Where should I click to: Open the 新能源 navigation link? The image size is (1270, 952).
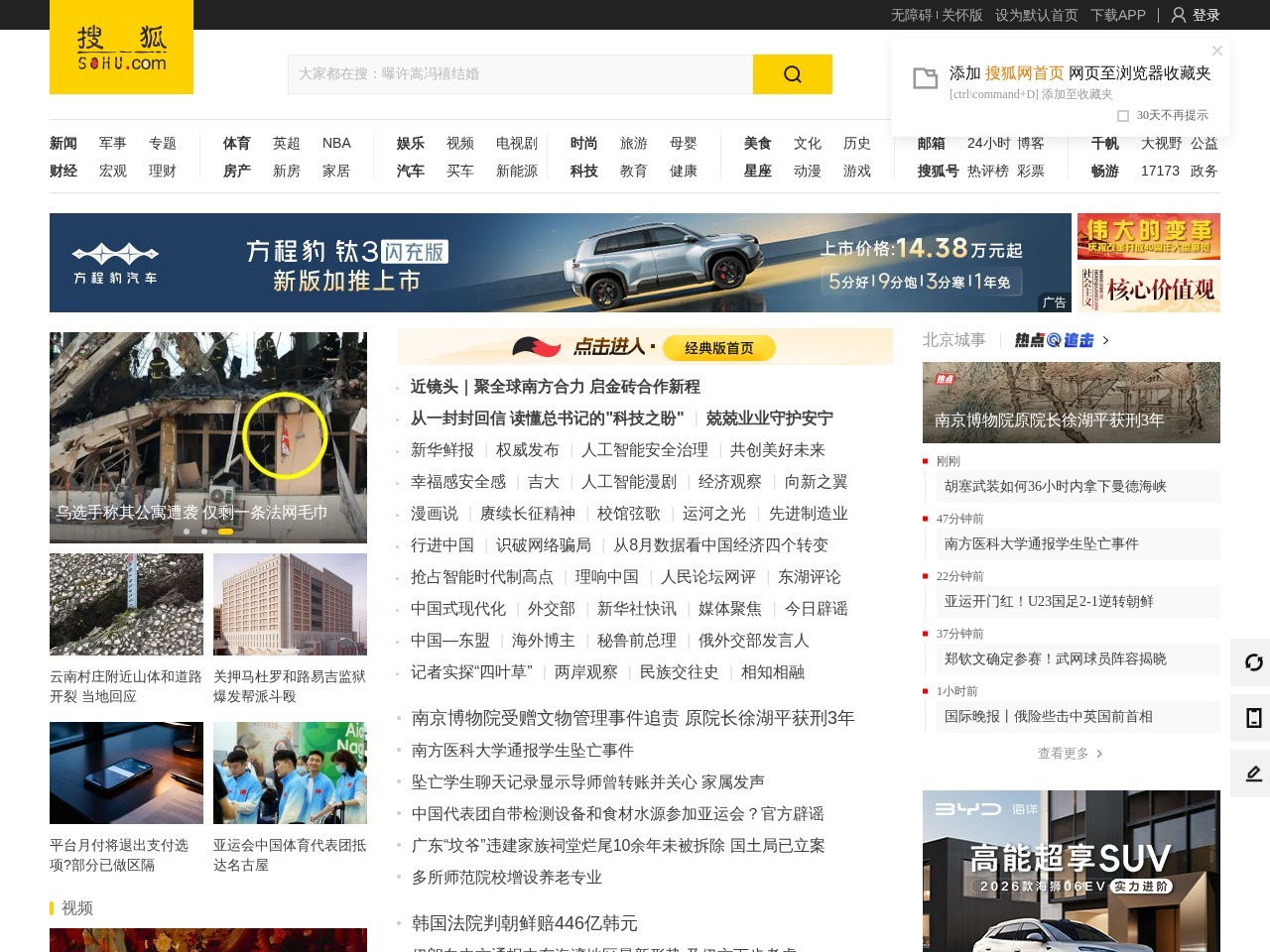(x=517, y=171)
